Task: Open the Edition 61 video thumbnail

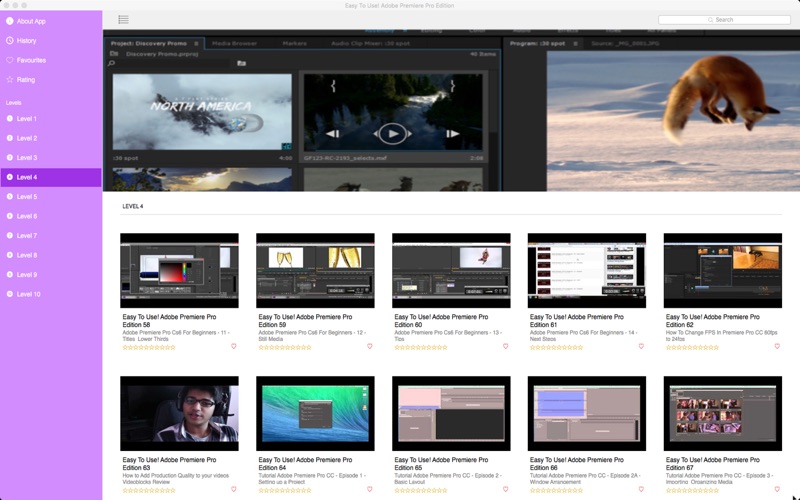Action: pos(587,270)
